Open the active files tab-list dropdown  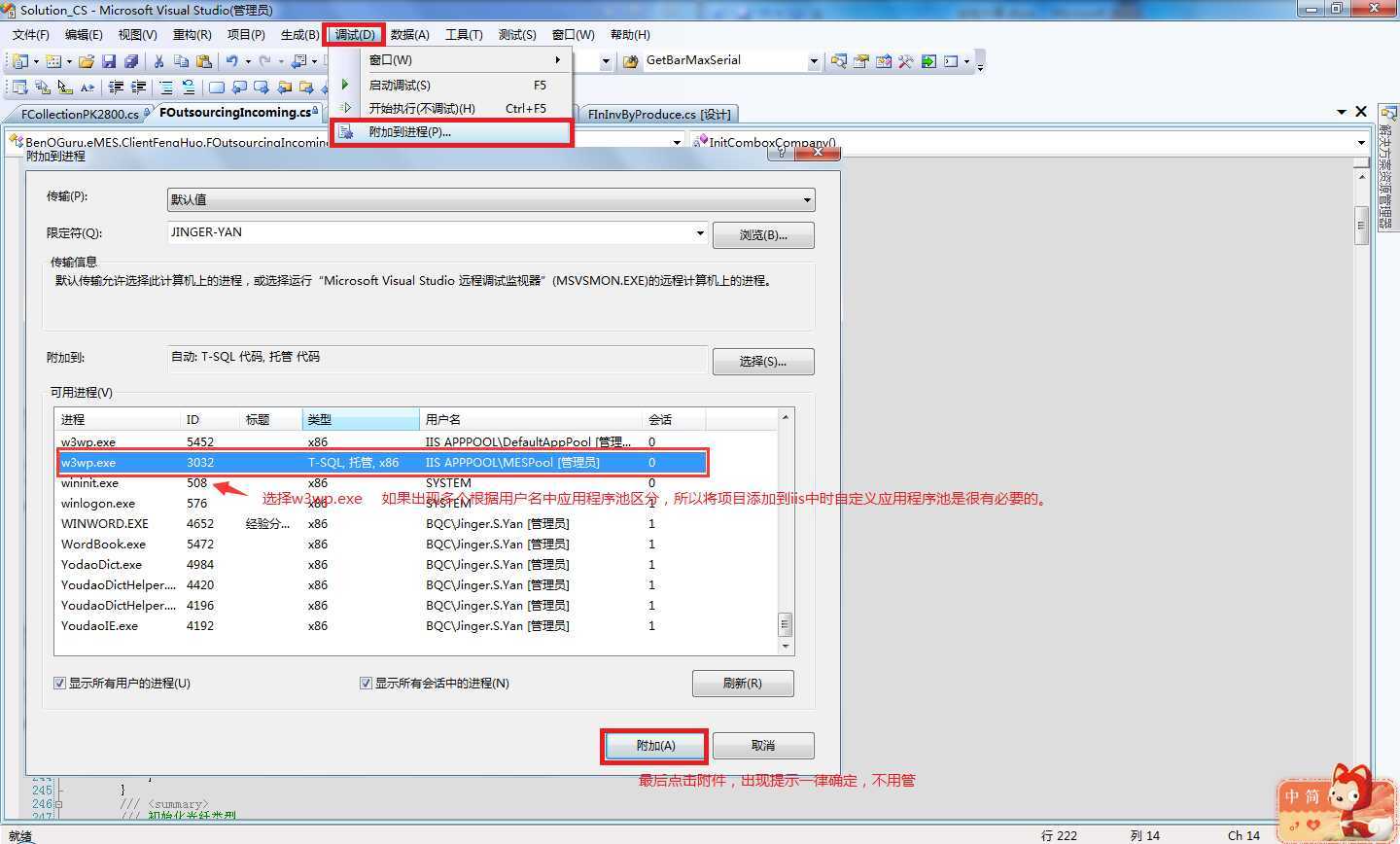pos(1342,112)
